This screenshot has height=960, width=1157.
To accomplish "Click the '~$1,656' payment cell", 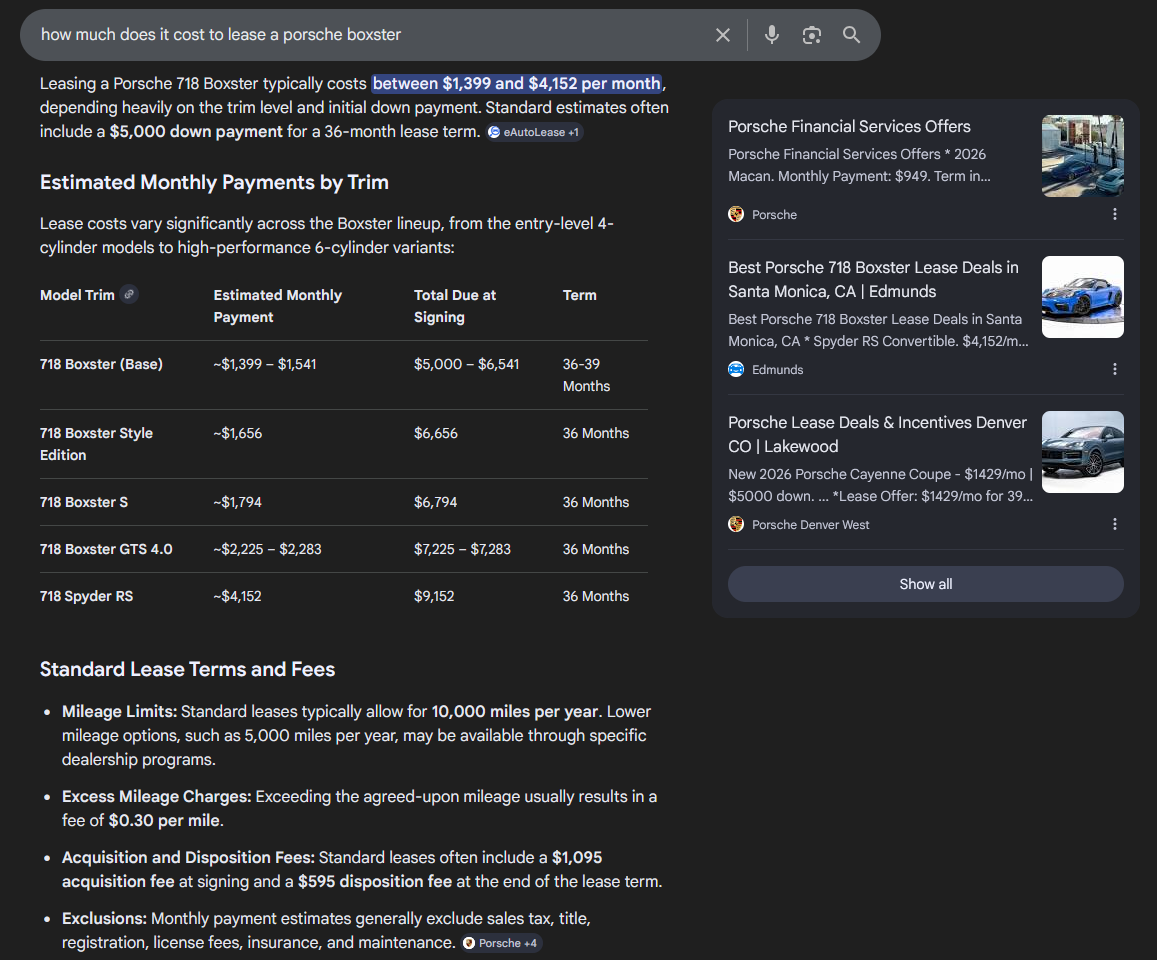I will point(238,433).
